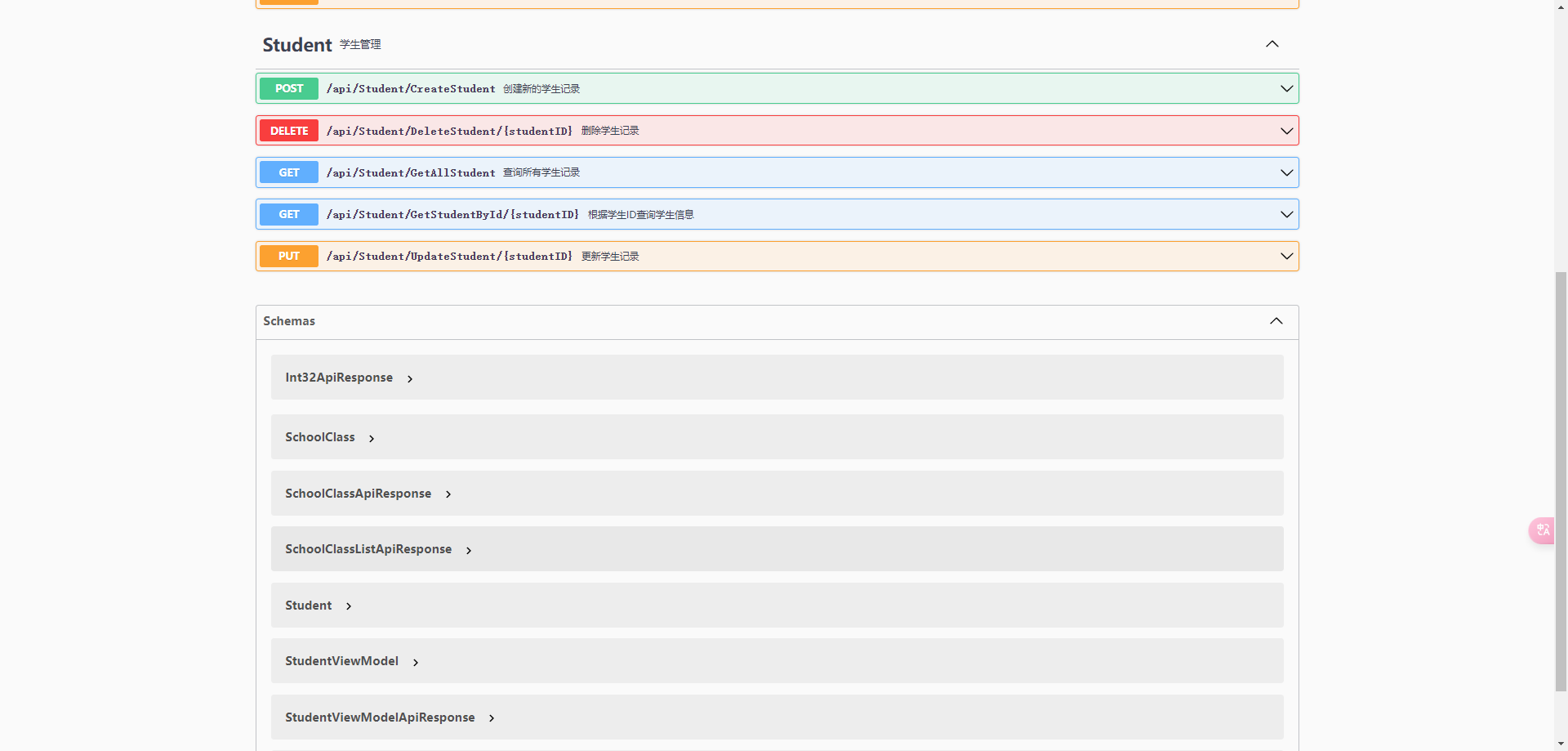Open the /api/Student/GetAllStudent path

pos(411,172)
